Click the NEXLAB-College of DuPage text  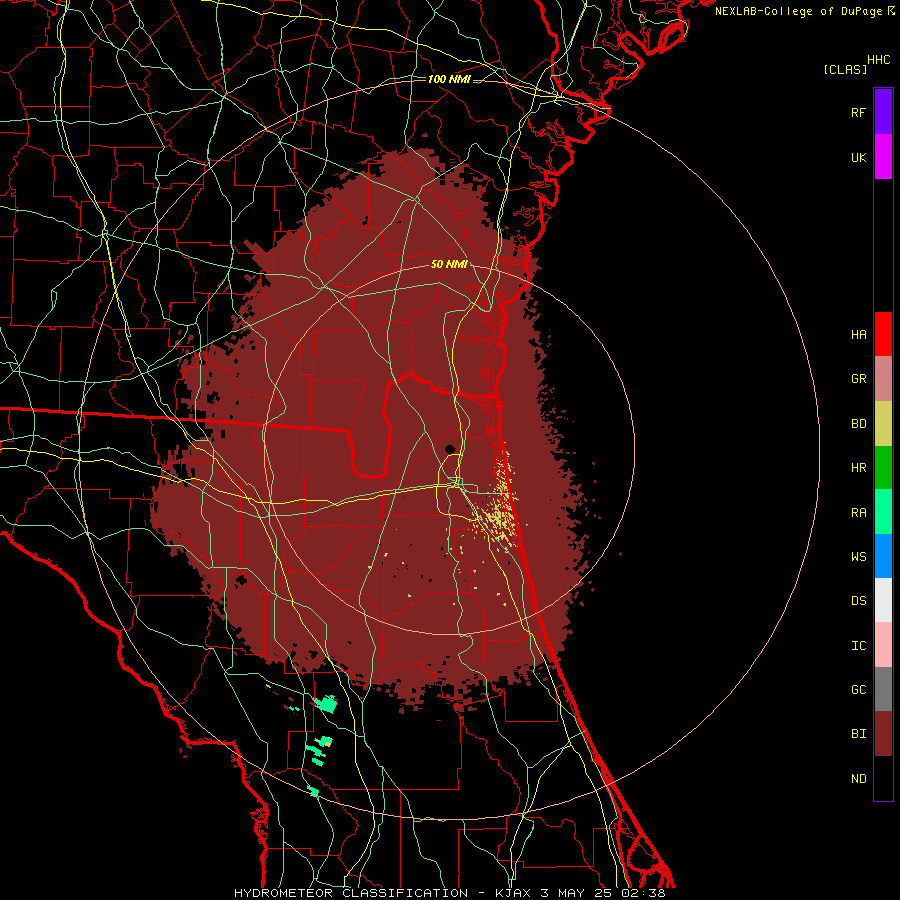coord(798,11)
